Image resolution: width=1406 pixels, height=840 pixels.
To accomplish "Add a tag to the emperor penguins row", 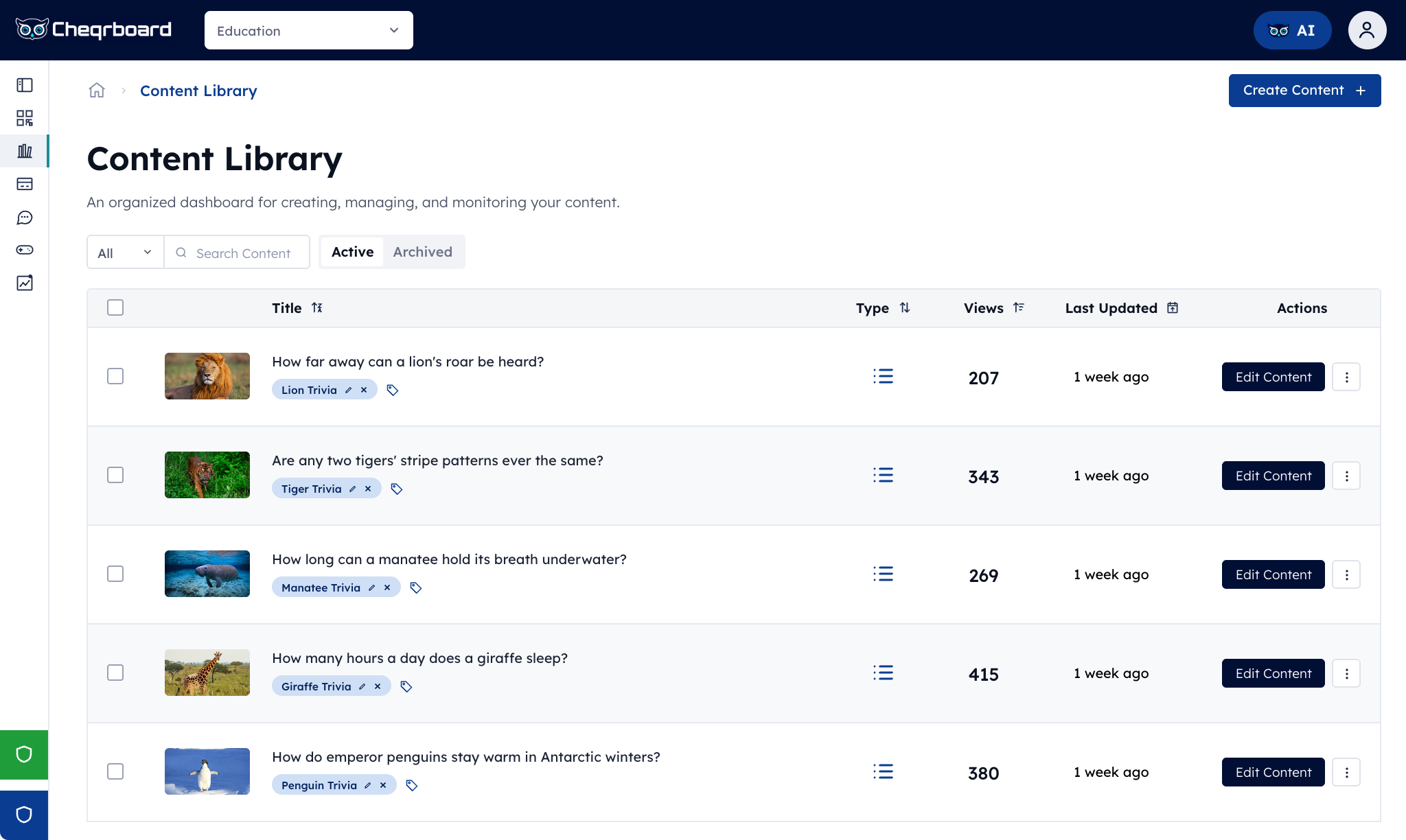I will pyautogui.click(x=412, y=785).
